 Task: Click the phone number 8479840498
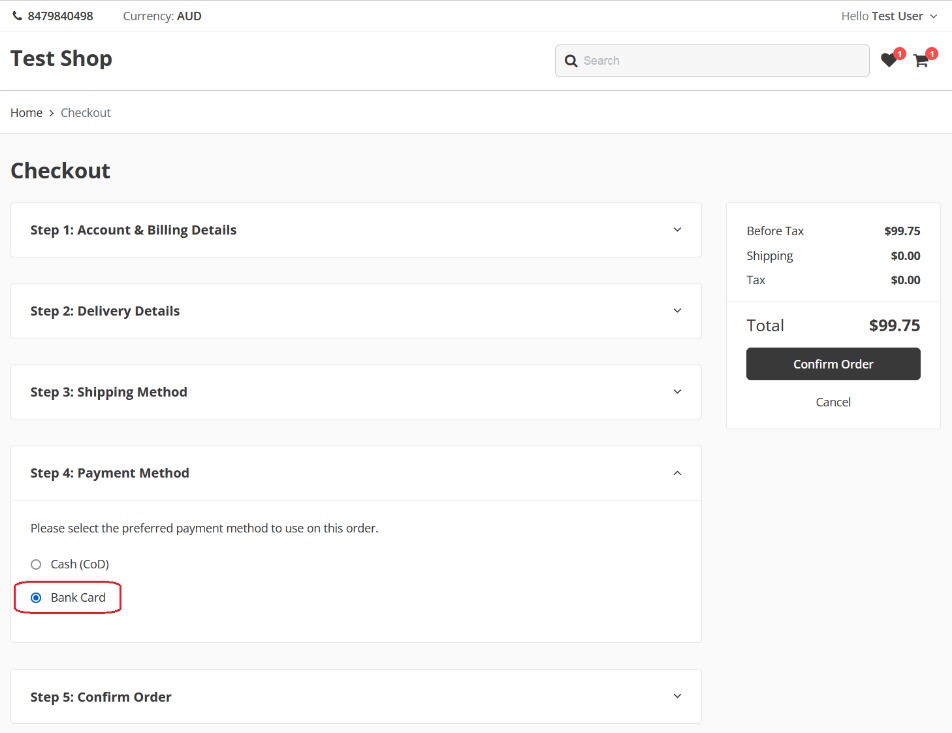[60, 16]
